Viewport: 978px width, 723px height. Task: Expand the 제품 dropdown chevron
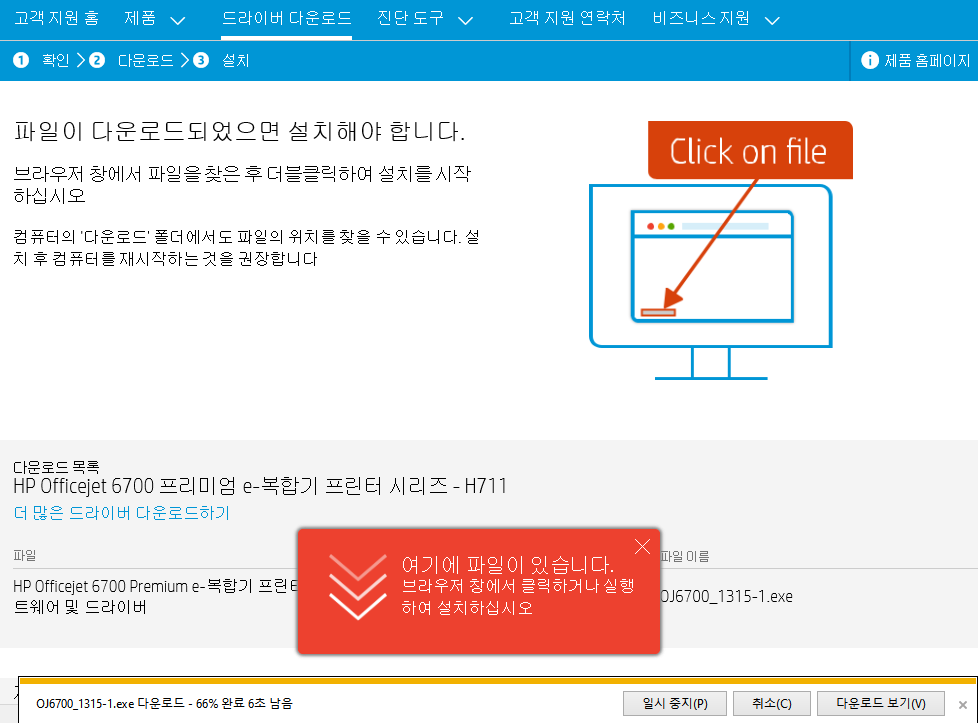(178, 21)
